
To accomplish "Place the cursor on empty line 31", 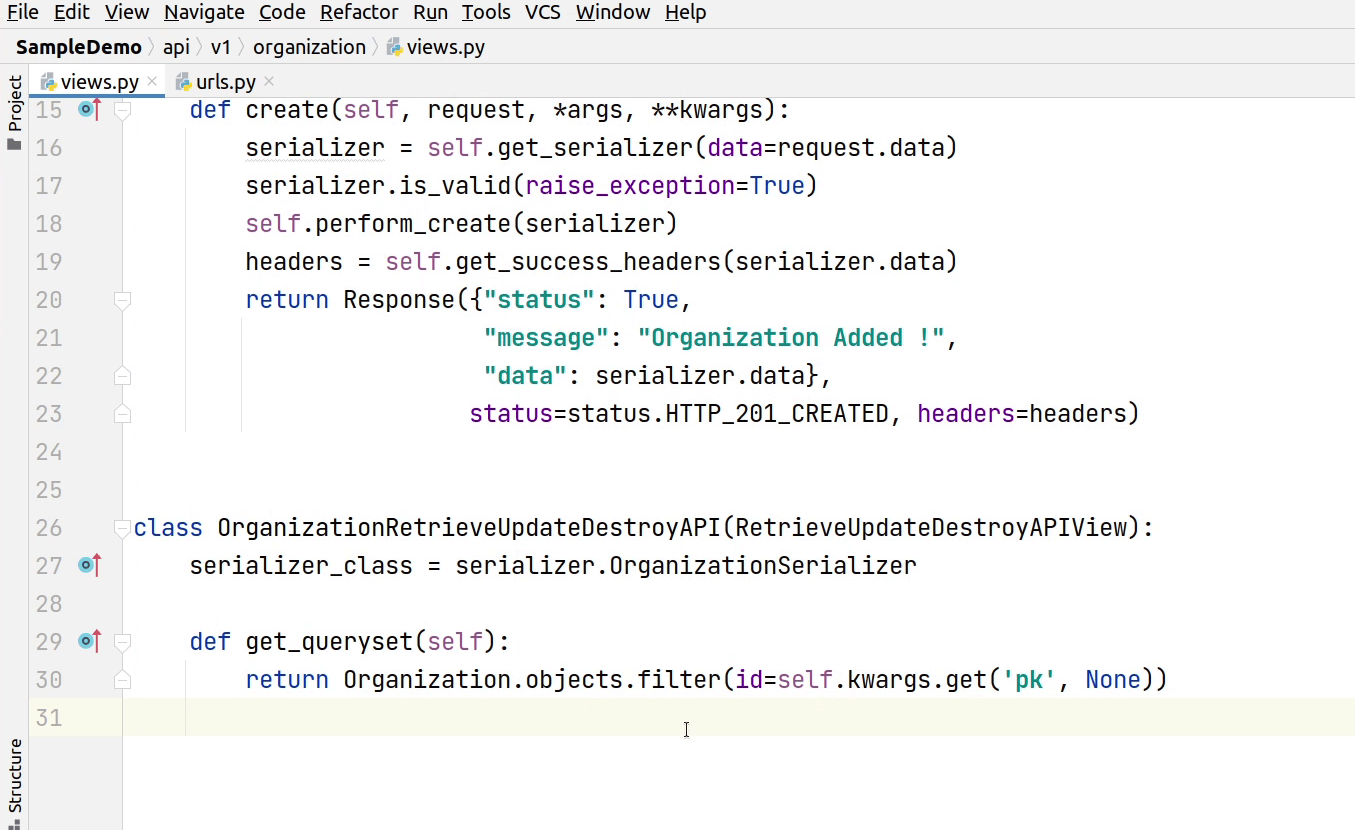I will (x=600, y=718).
